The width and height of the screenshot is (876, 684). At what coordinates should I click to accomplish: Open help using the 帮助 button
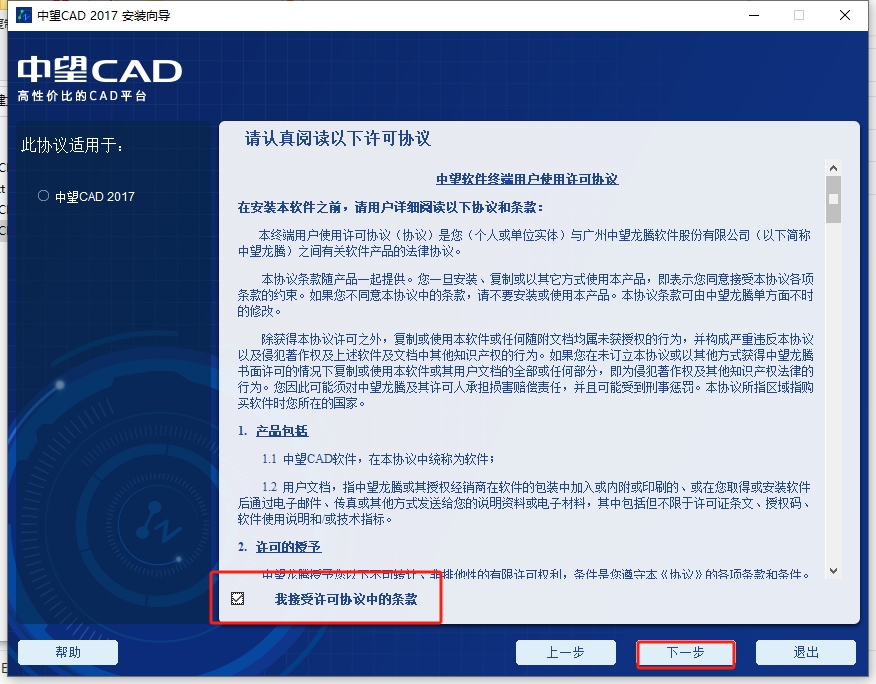(68, 652)
